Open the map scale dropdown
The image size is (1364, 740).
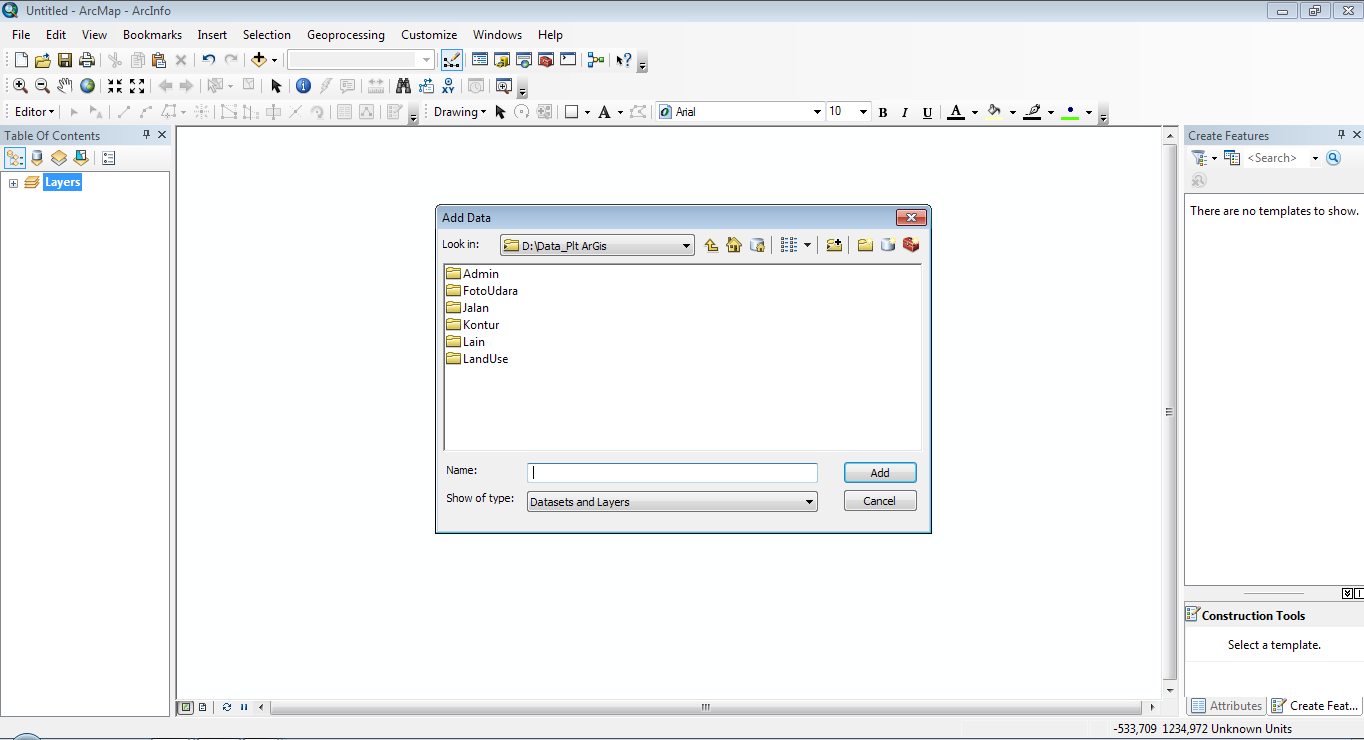pos(428,60)
